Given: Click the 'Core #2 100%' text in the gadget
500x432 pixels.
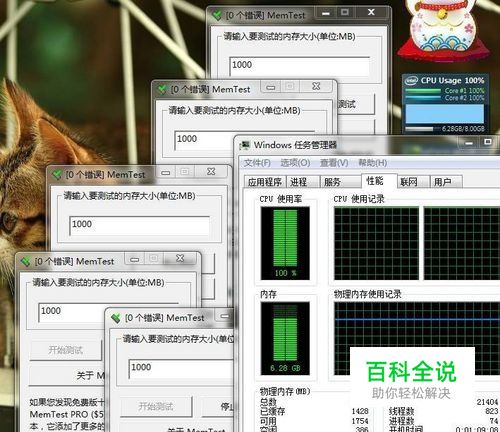Looking at the screenshot, I should pos(464,98).
